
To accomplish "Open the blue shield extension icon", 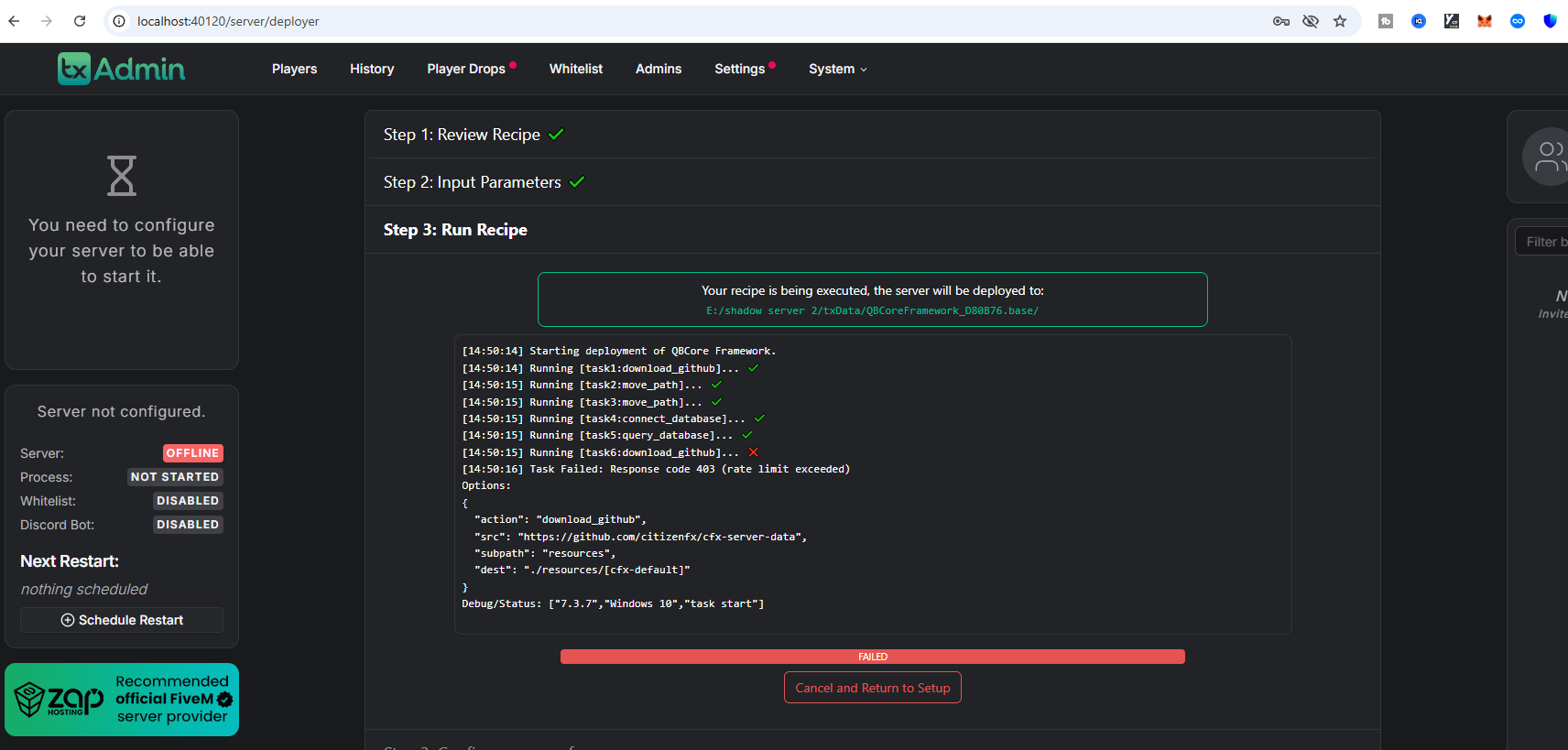I will point(1550,21).
